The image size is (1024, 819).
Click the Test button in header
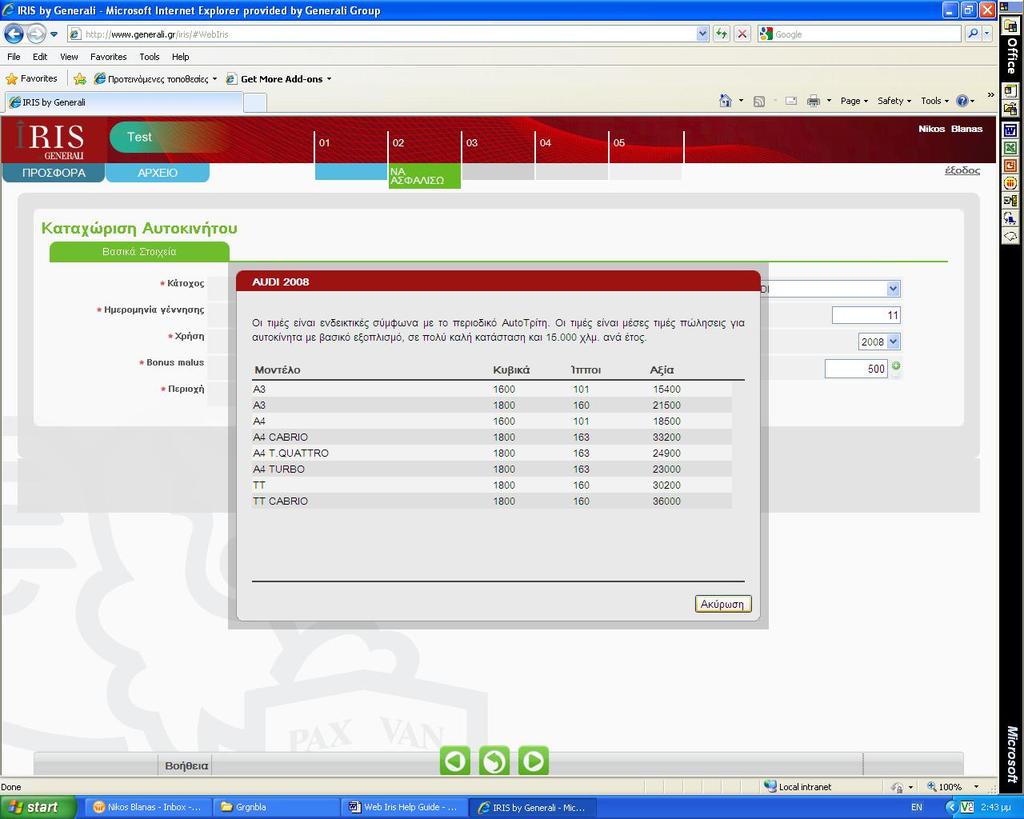(x=139, y=137)
